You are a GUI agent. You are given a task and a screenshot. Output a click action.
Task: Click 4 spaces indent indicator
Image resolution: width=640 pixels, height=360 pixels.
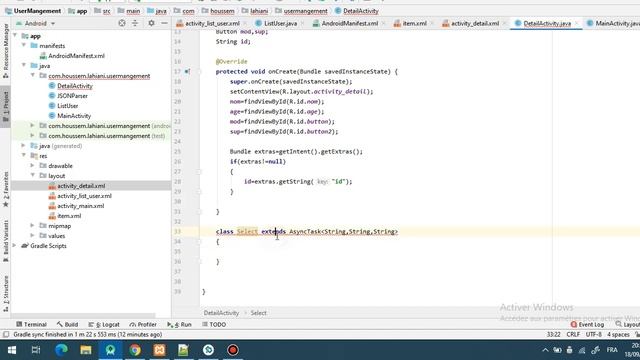(618, 334)
